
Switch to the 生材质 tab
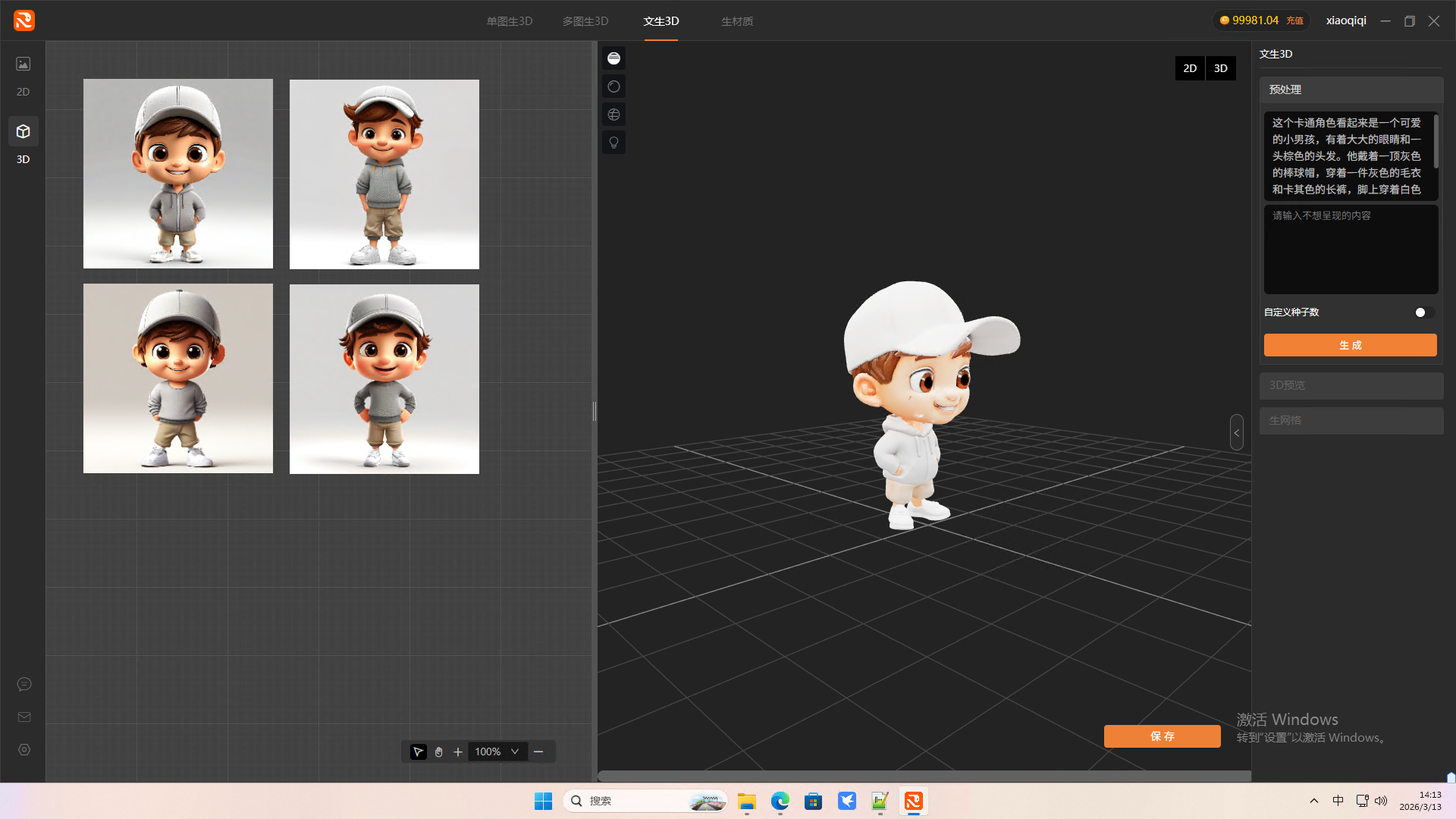point(736,21)
